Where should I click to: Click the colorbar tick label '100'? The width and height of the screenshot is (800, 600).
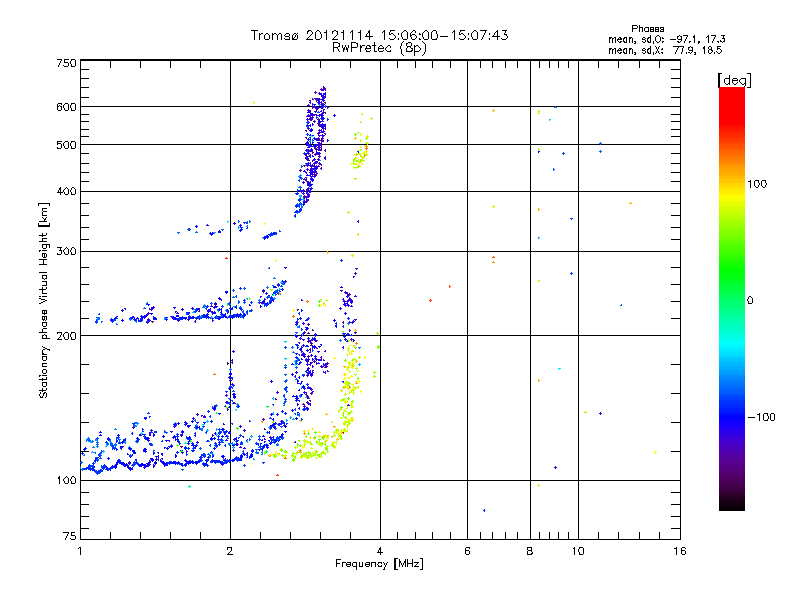(x=757, y=184)
